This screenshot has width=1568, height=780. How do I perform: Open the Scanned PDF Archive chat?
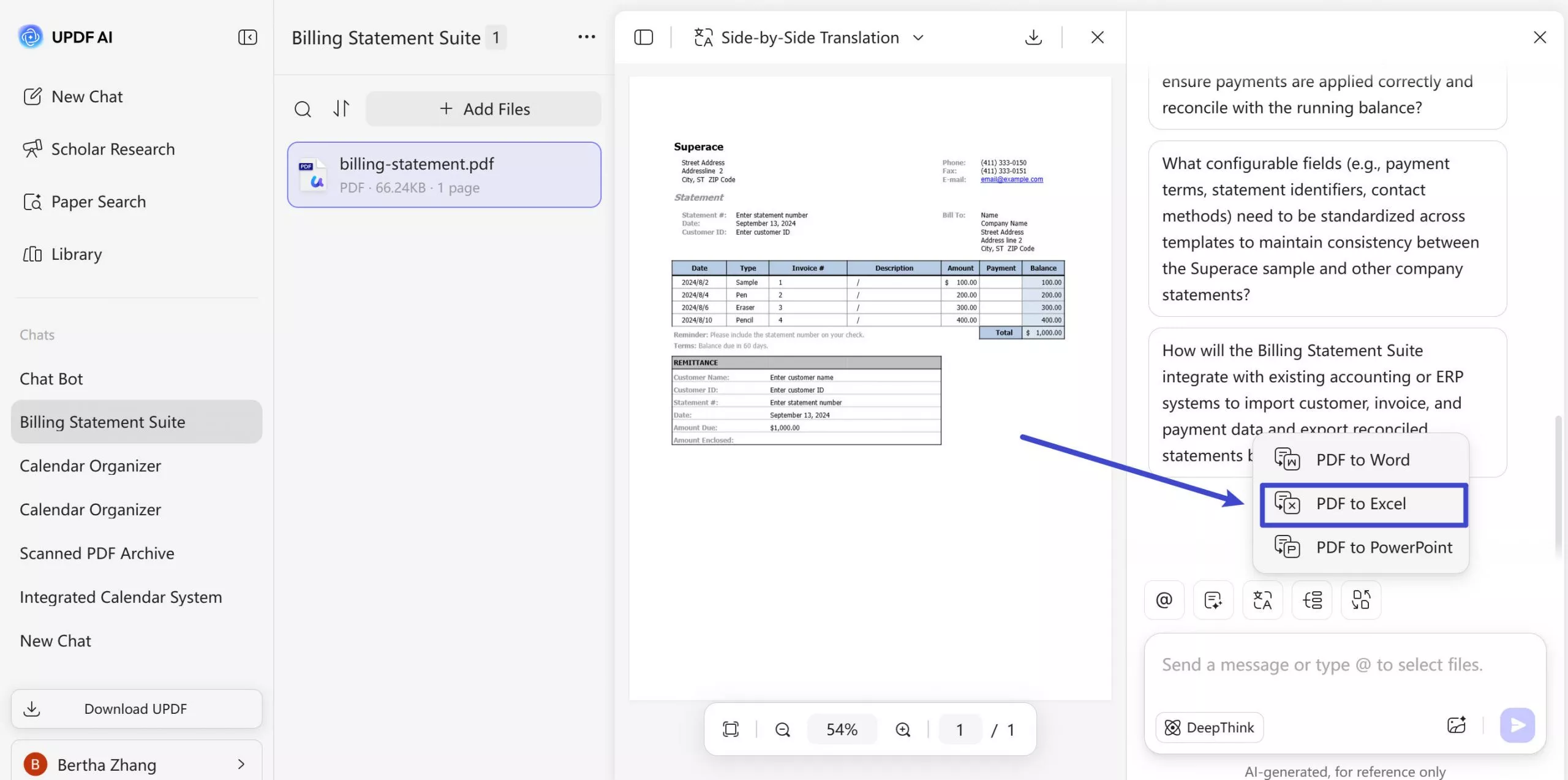click(97, 553)
